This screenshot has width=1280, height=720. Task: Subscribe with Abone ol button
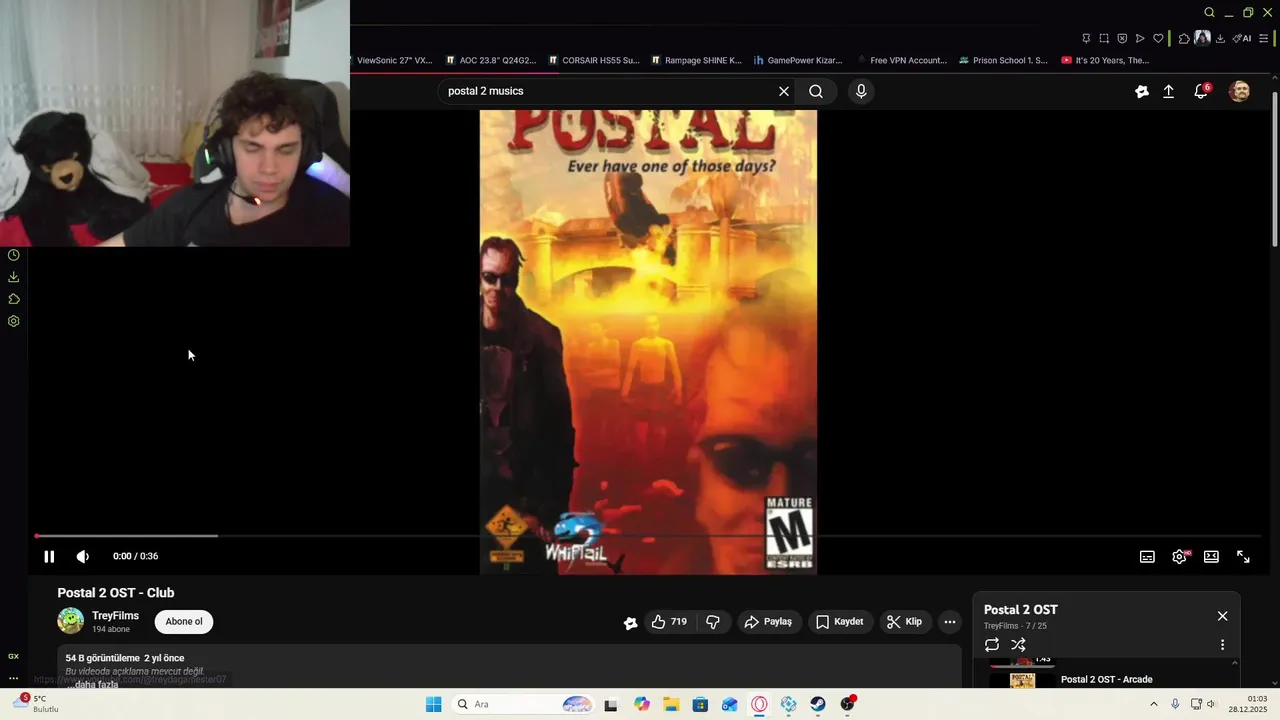[x=184, y=622]
